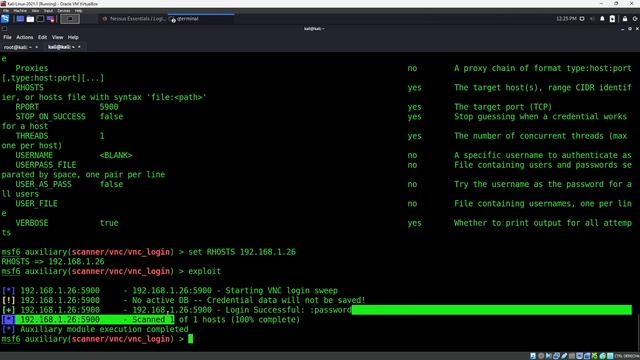This screenshot has width=640, height=360.
Task: Open the VirtualBox Help menu
Action: click(78, 11)
